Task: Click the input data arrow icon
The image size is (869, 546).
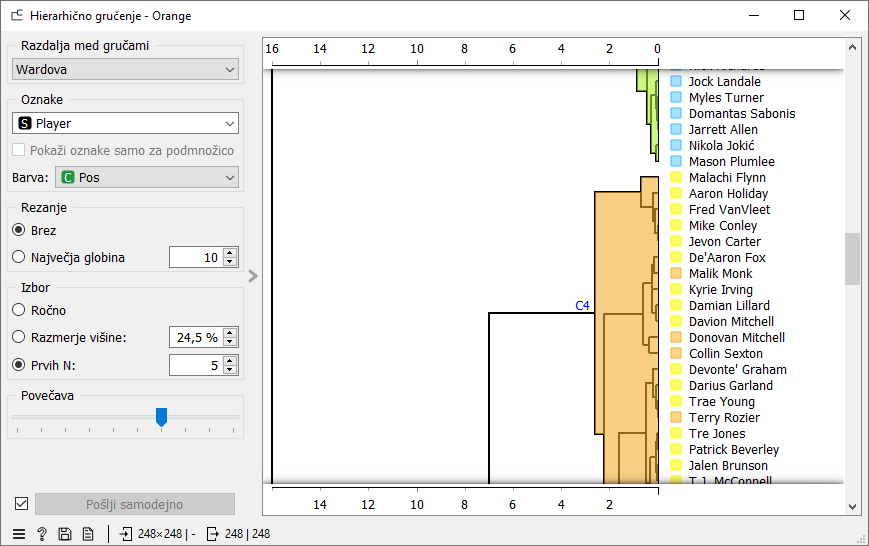Action: point(125,534)
